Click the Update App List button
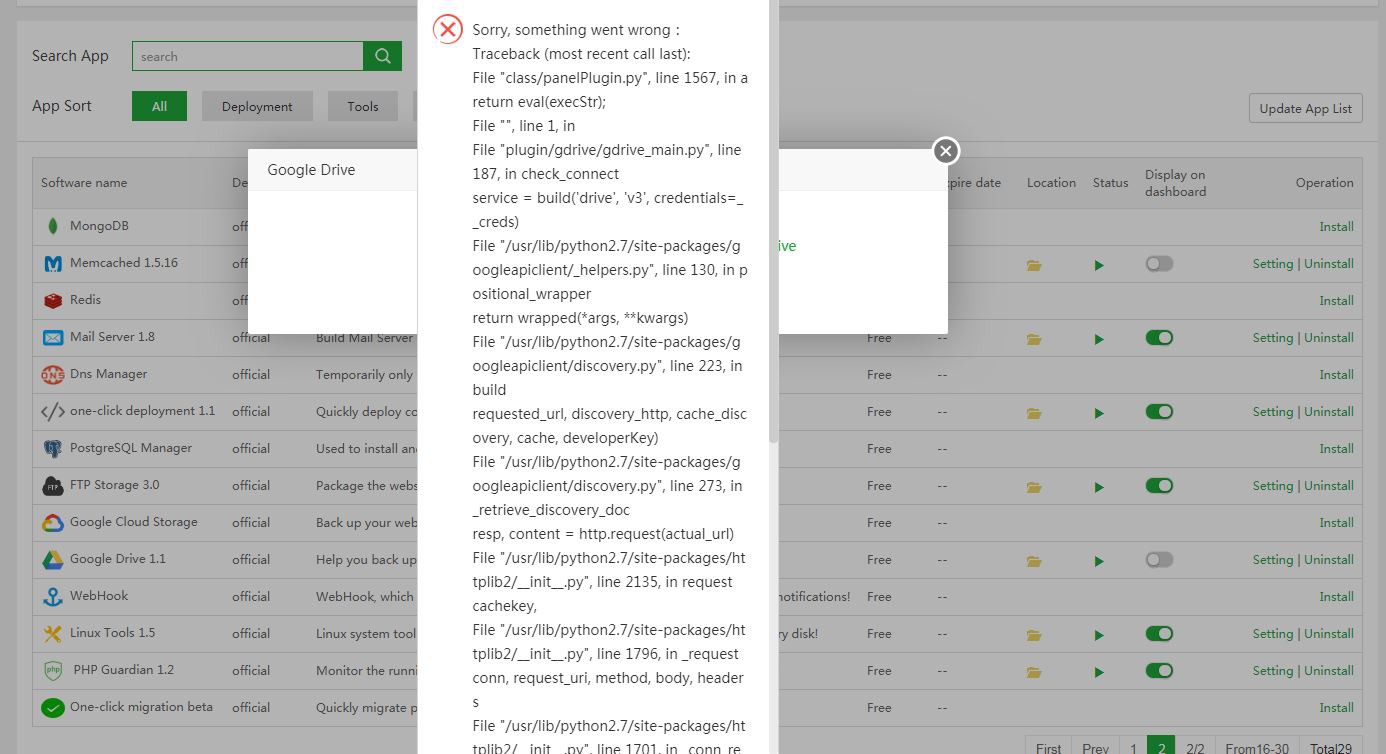 [1305, 108]
